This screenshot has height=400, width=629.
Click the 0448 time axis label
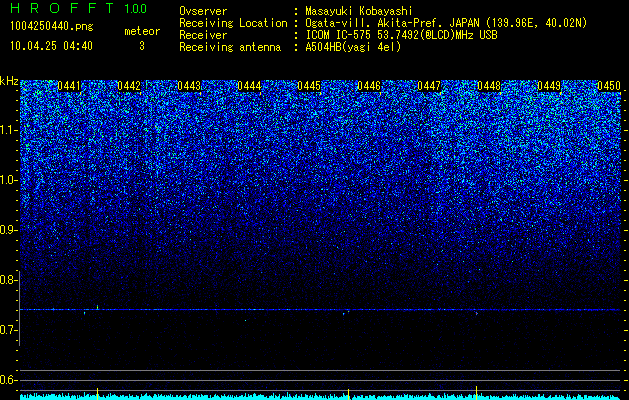[489, 86]
